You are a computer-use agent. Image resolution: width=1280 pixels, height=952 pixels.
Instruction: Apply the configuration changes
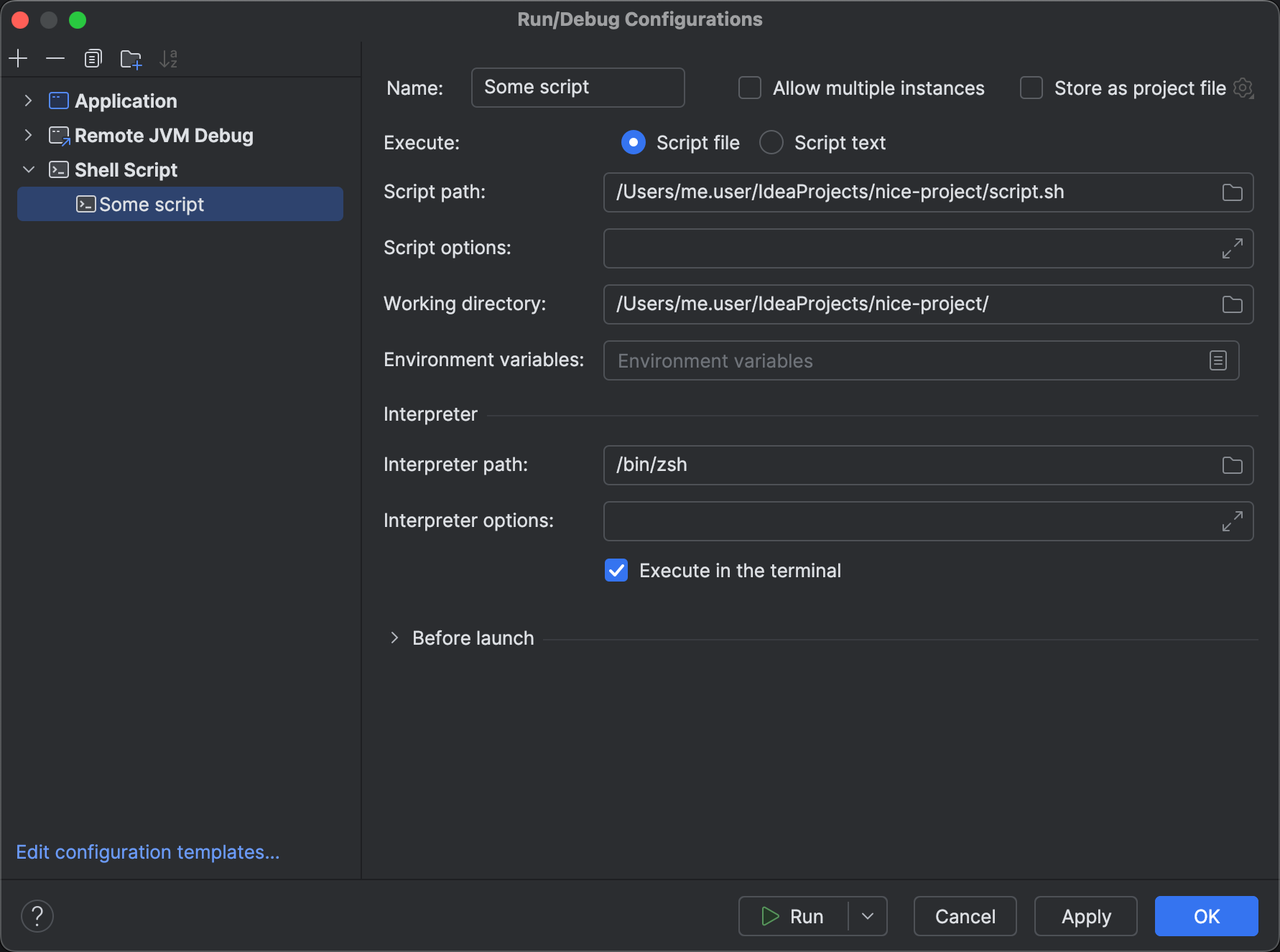1085,916
